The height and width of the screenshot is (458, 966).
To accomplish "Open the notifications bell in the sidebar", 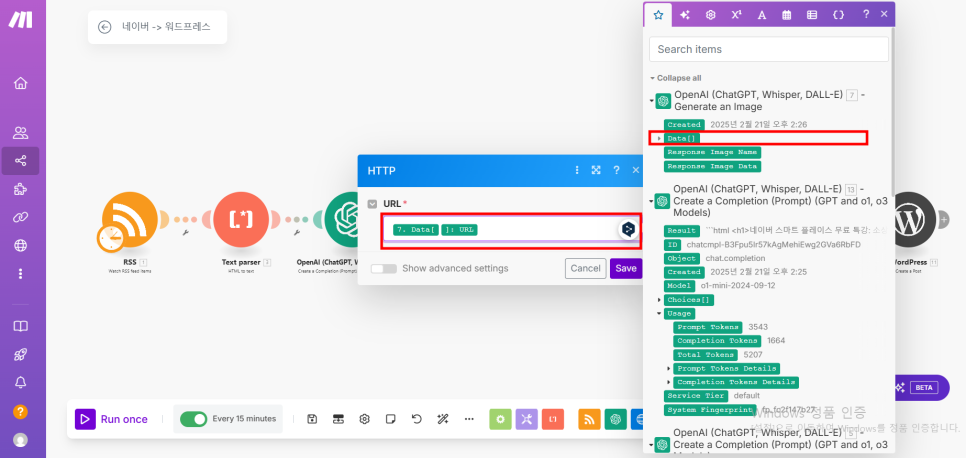I will pos(20,382).
